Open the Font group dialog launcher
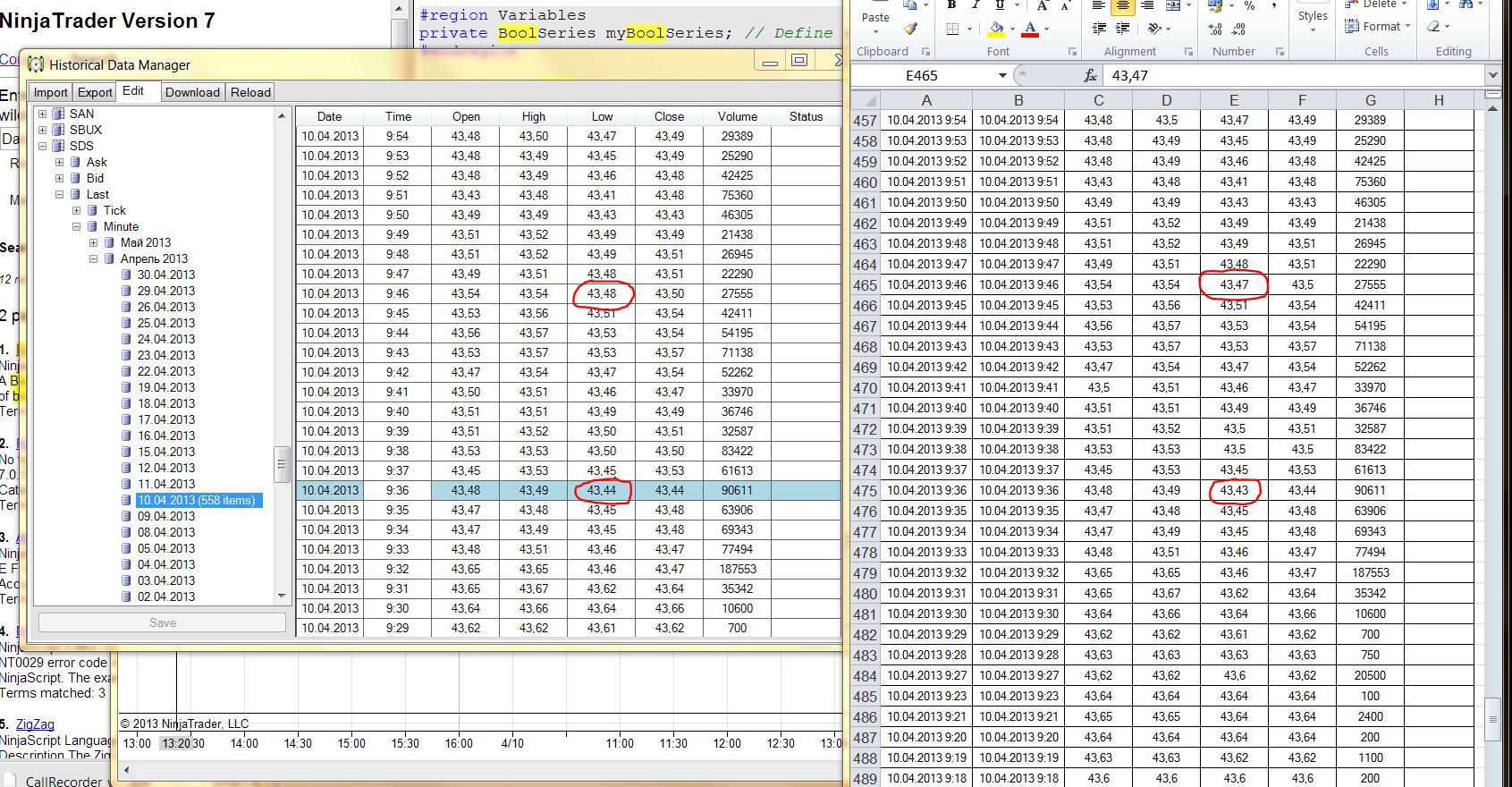 click(x=1072, y=52)
